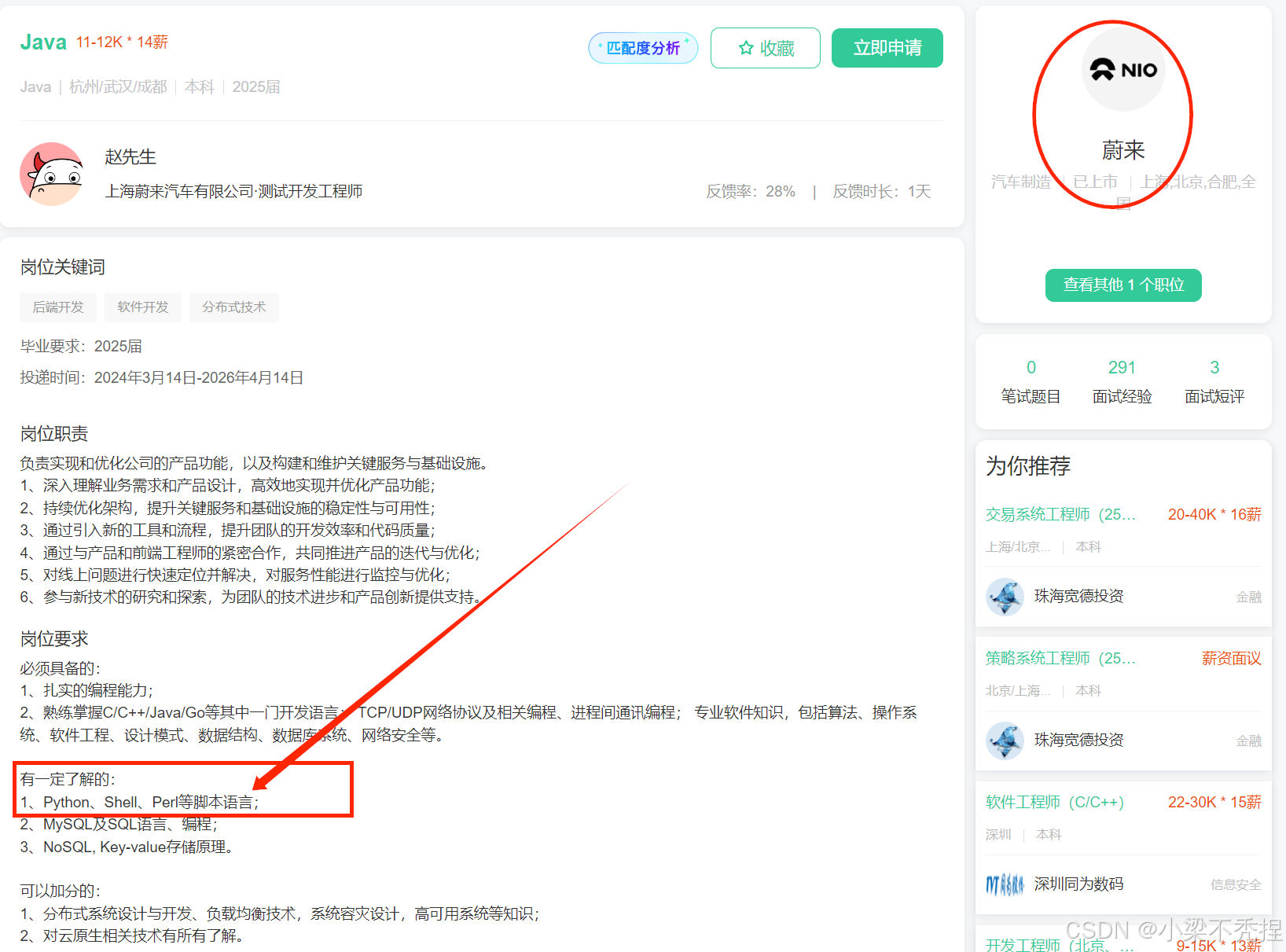
Task: Click the line 2、MySQL及SQL语言、编程
Action: (119, 825)
